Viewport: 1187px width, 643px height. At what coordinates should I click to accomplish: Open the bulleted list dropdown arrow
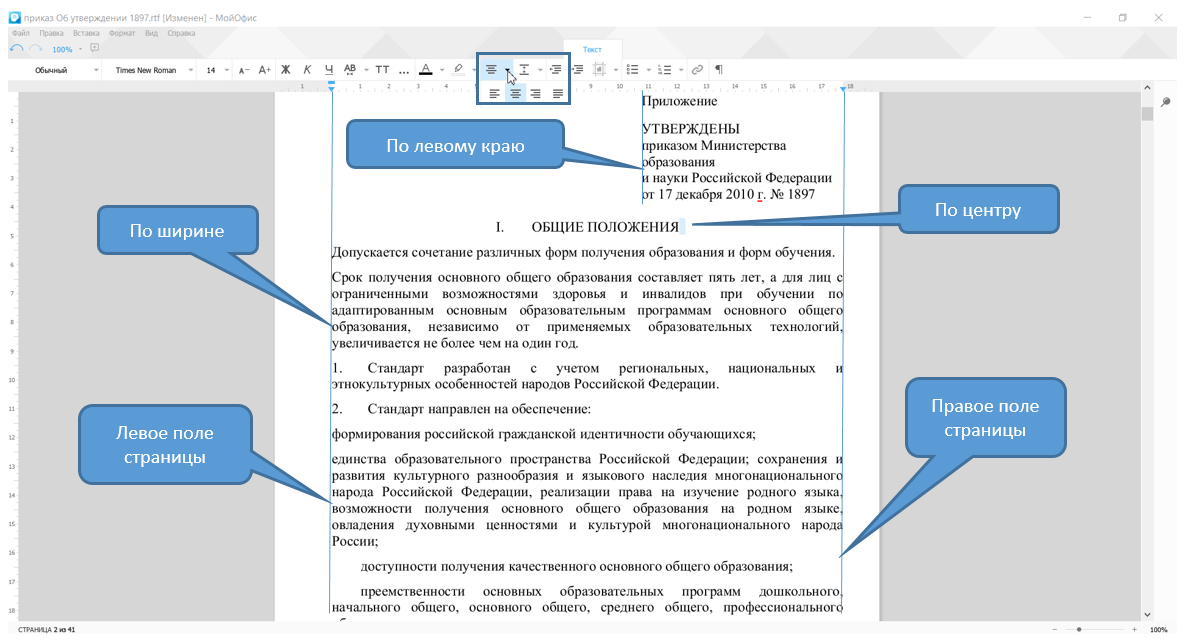point(649,70)
